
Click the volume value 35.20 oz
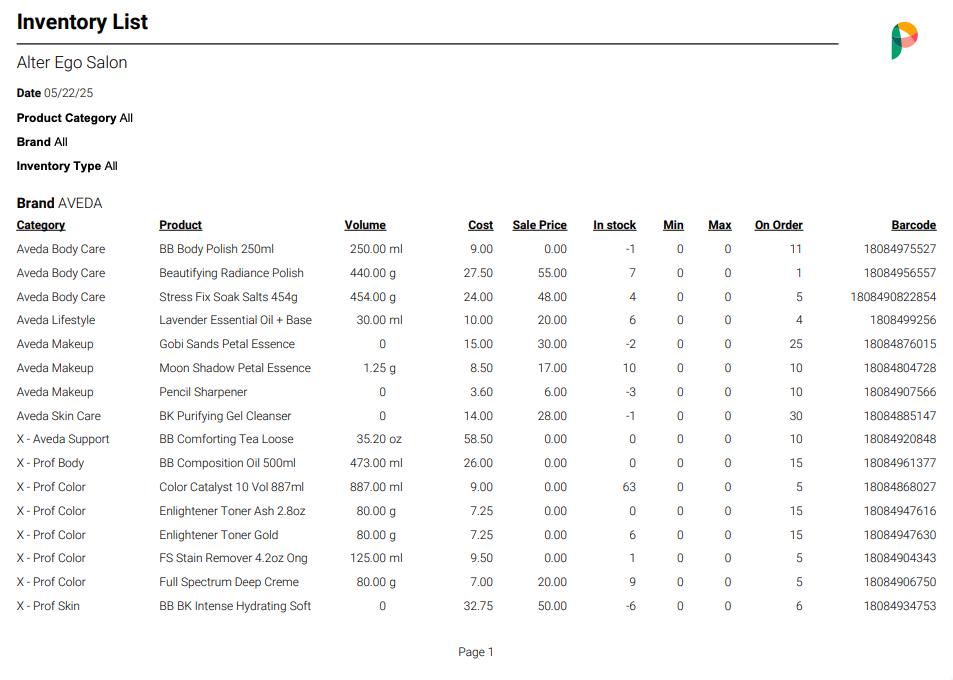pyautogui.click(x=379, y=439)
